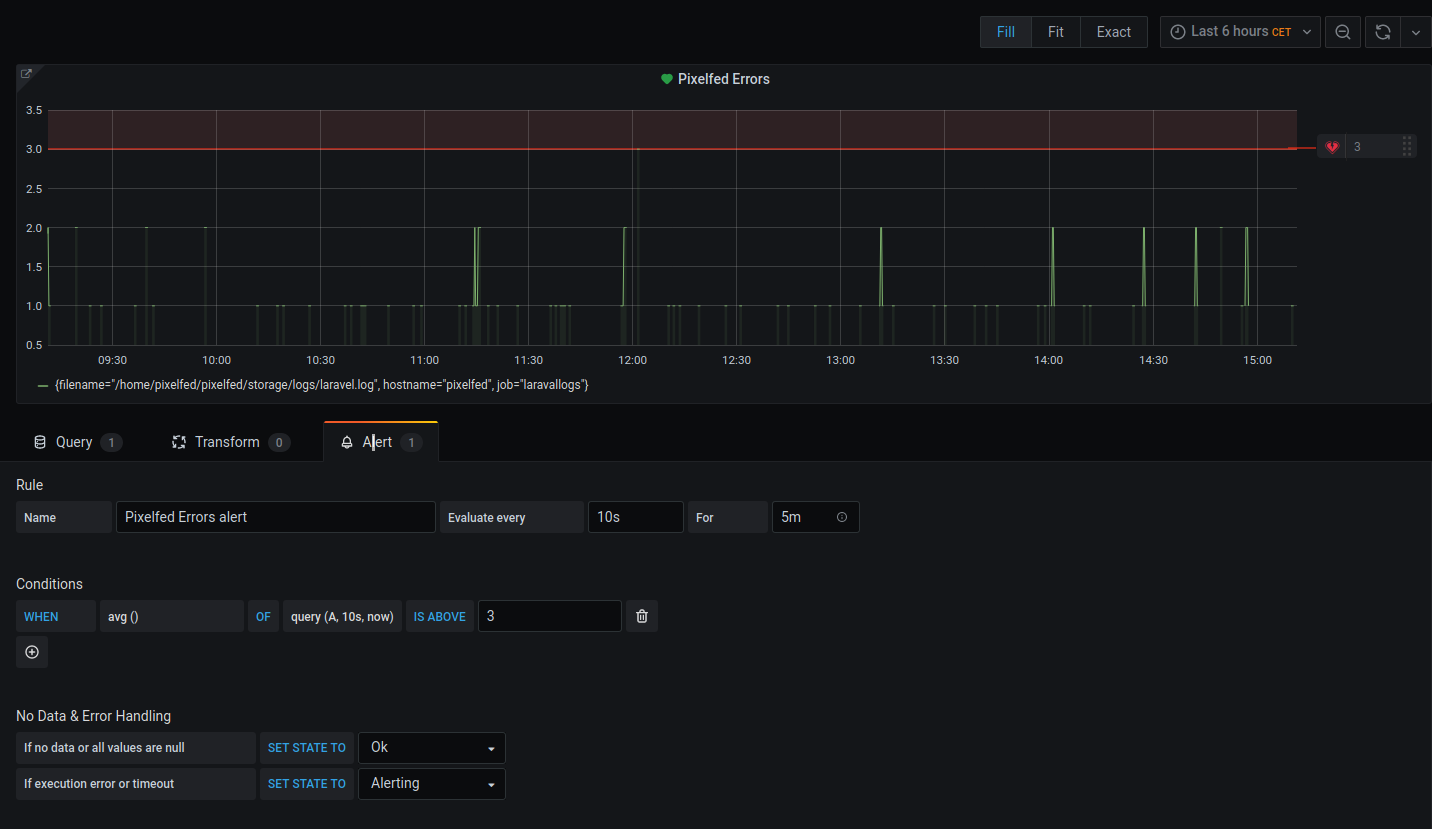Open the avg () reducer function selector
1432x829 pixels.
[172, 616]
